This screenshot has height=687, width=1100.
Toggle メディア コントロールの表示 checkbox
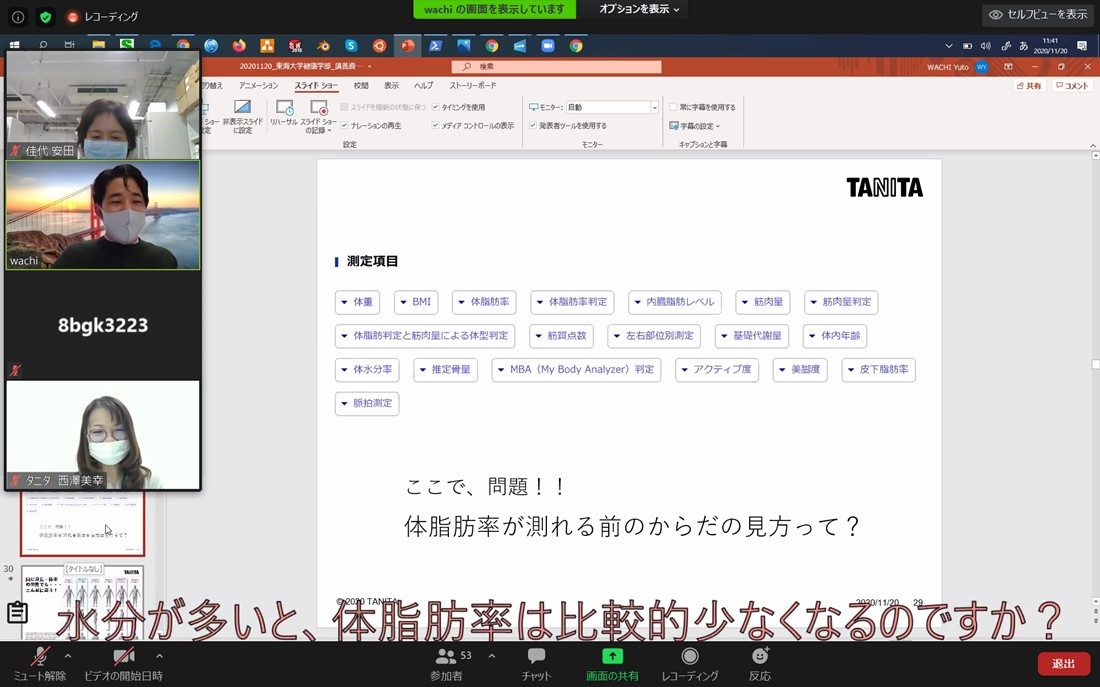coord(436,126)
